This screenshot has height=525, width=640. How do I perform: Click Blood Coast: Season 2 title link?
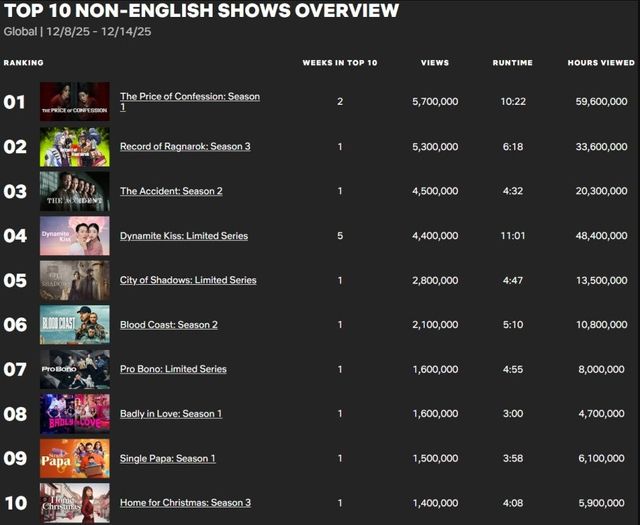click(x=168, y=325)
